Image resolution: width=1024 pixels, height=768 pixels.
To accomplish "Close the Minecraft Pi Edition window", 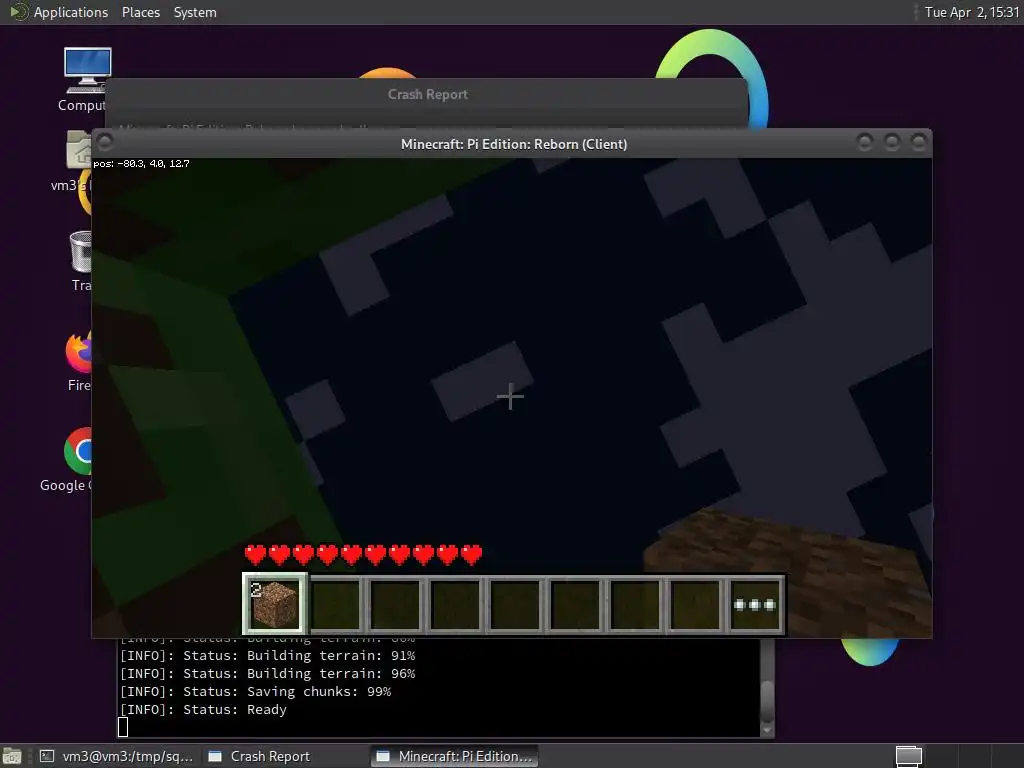I will tap(919, 142).
